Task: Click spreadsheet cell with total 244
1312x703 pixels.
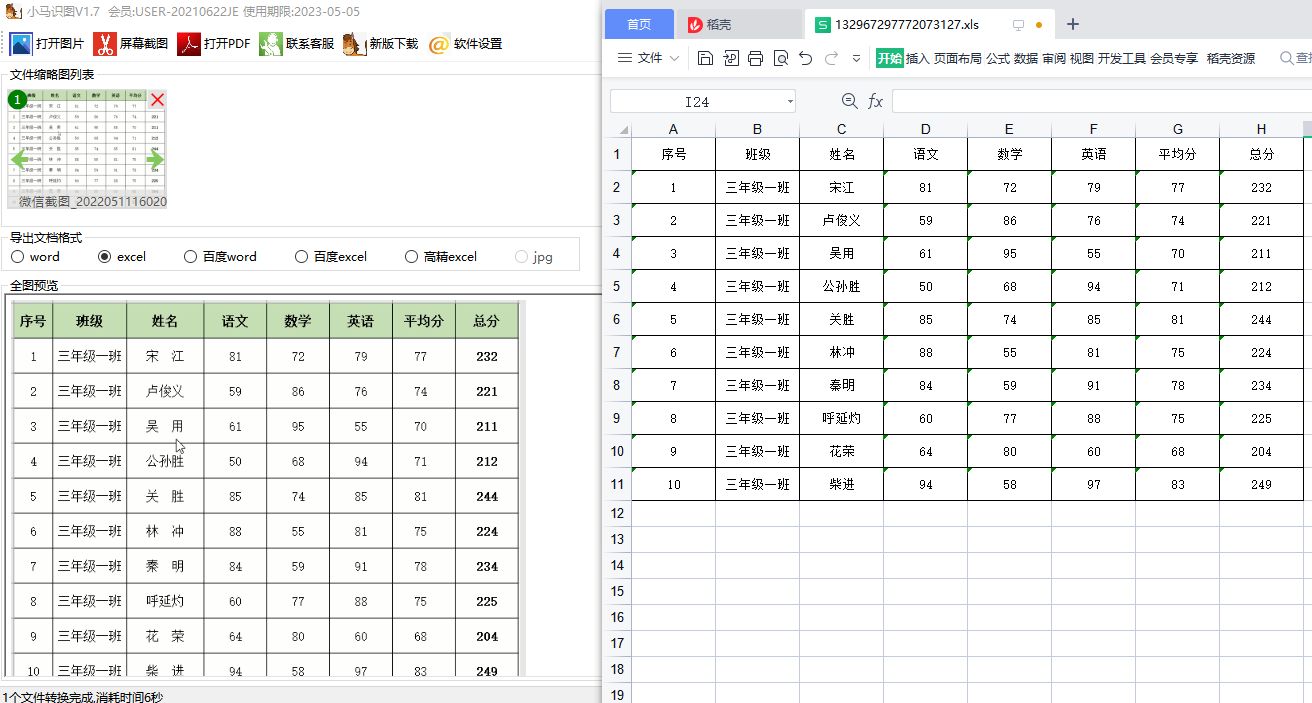Action: (x=1261, y=319)
